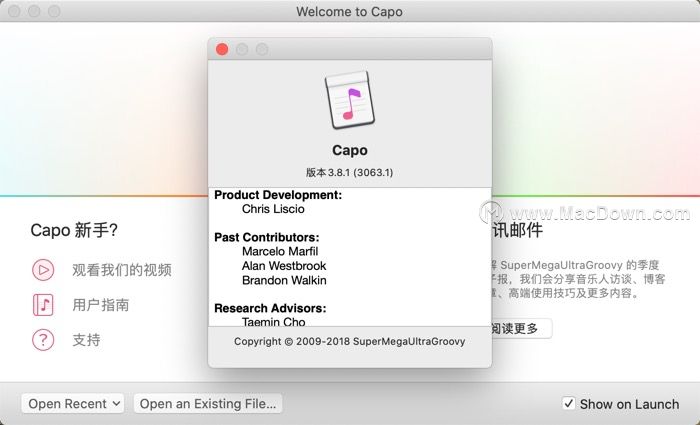Expand the Open Recent dropdown
The width and height of the screenshot is (700, 425).
pyautogui.click(x=73, y=404)
